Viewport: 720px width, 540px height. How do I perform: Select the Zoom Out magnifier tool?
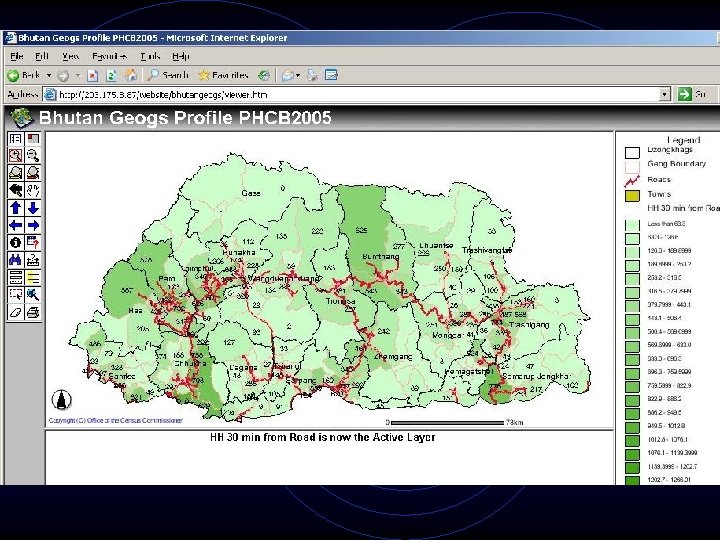[33, 156]
